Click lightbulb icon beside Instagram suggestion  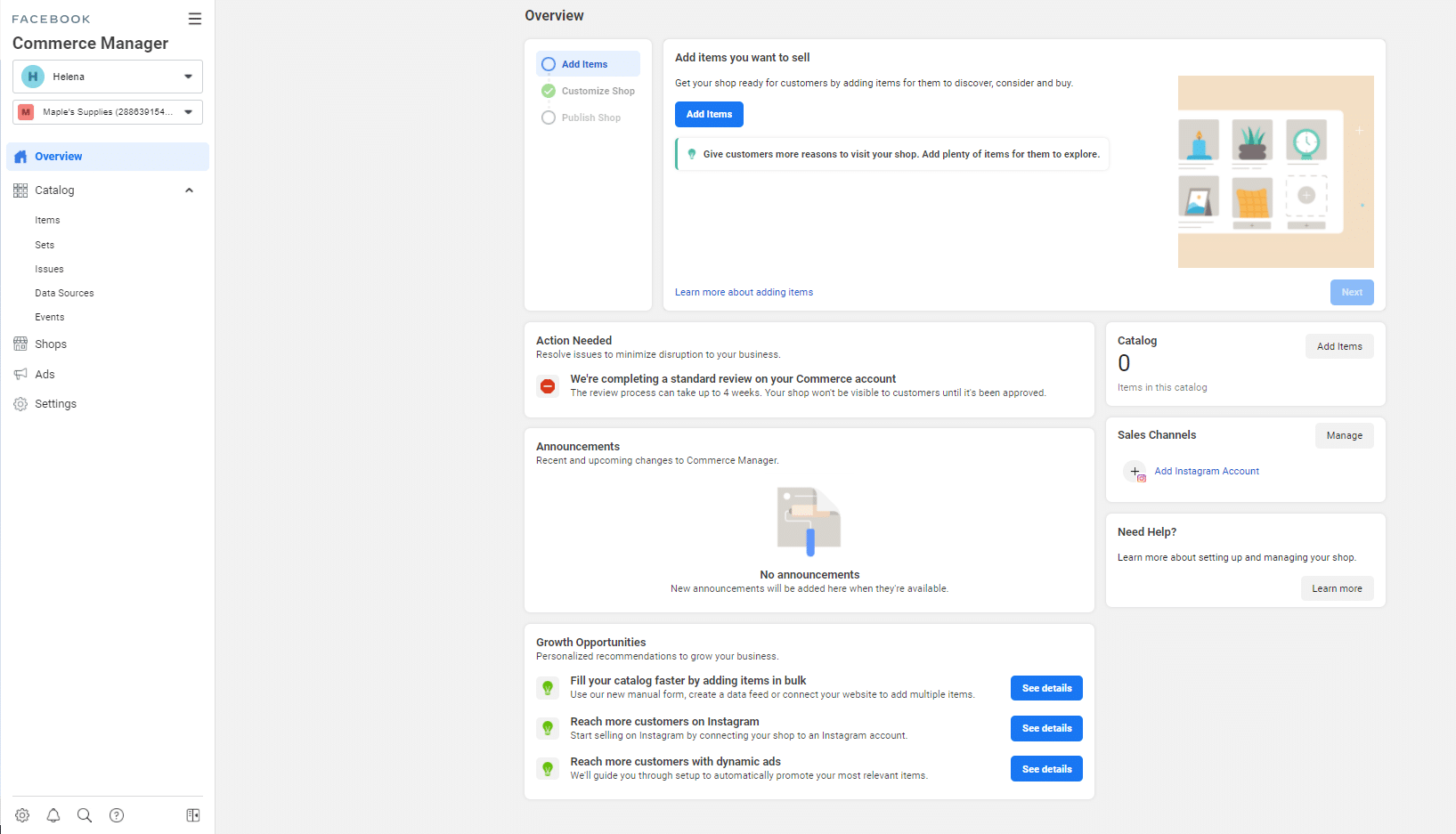(548, 728)
